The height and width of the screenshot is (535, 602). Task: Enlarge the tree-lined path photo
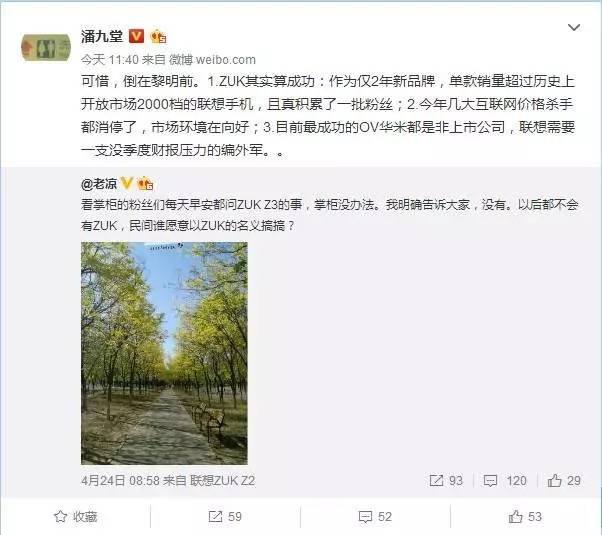pos(164,353)
